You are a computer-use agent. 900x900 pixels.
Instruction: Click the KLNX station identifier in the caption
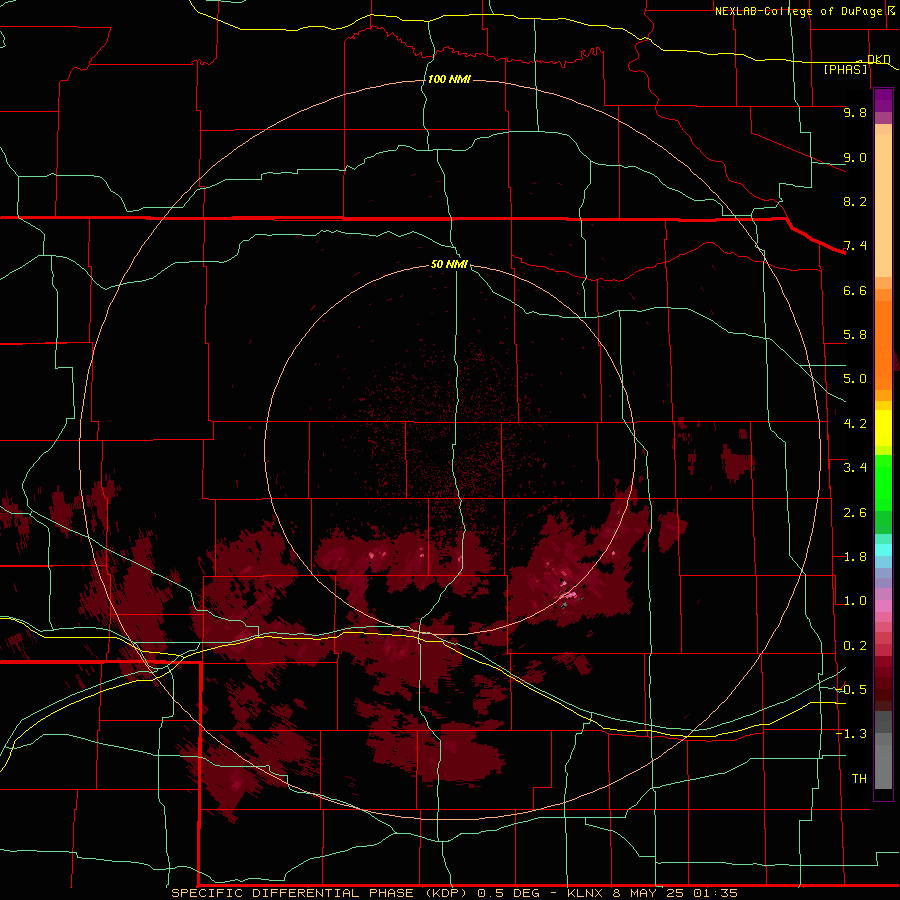click(x=585, y=893)
